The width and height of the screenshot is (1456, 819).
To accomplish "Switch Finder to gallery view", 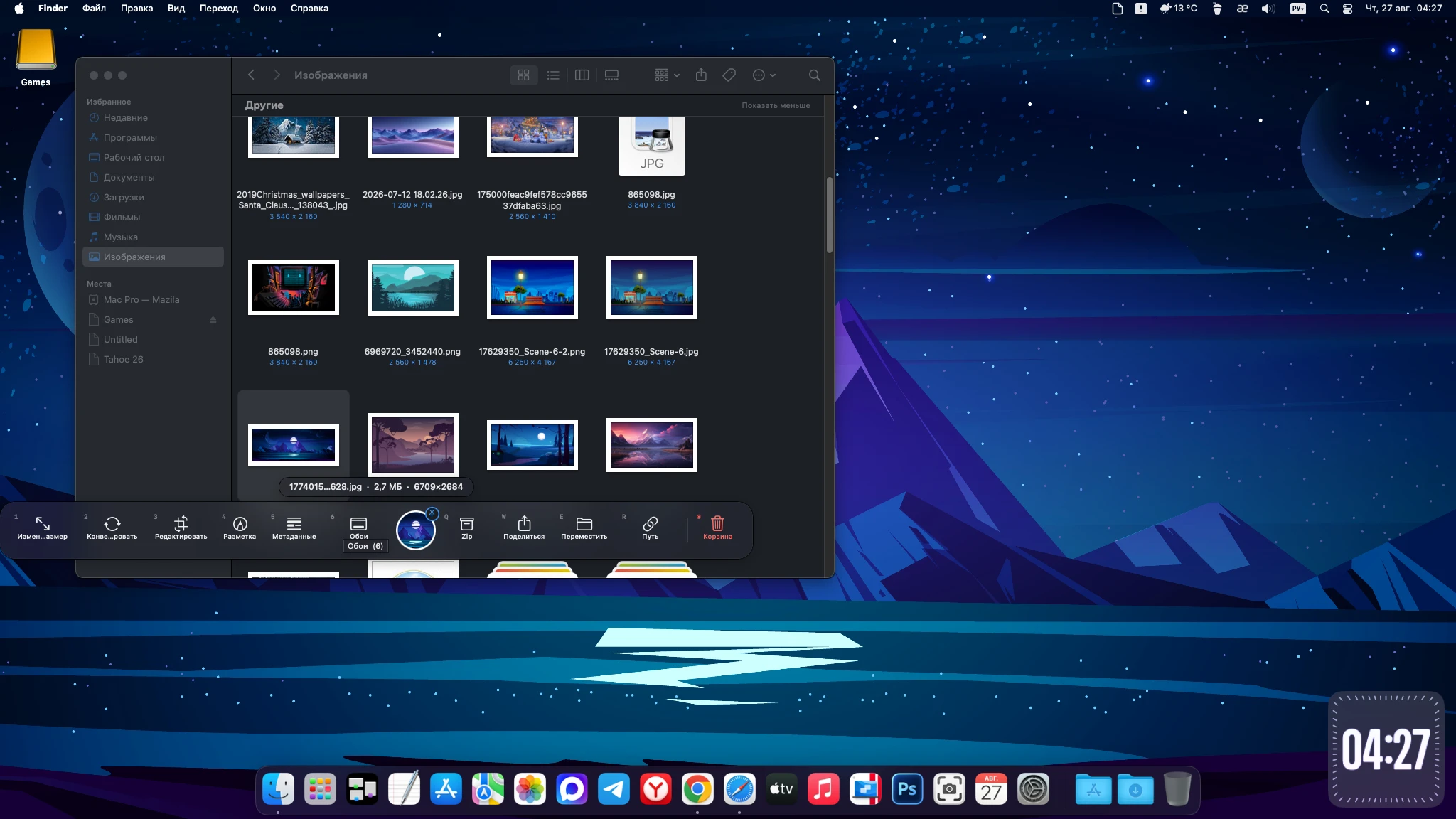I will 611,75.
